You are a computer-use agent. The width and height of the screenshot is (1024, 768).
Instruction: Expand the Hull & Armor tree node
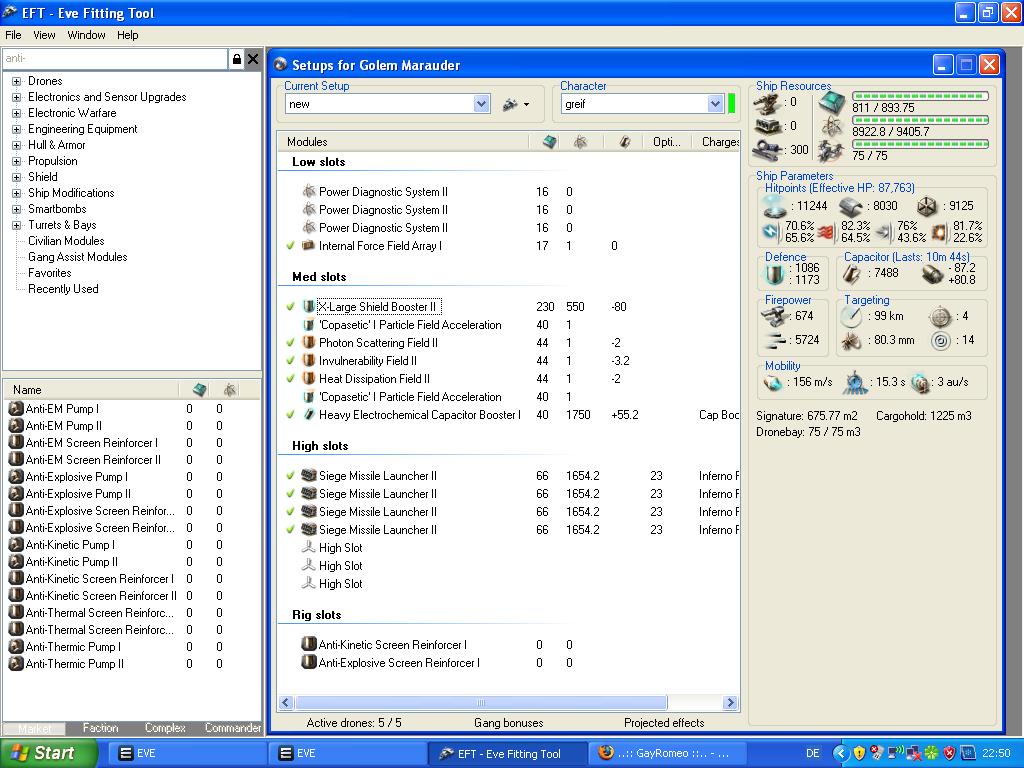point(16,146)
